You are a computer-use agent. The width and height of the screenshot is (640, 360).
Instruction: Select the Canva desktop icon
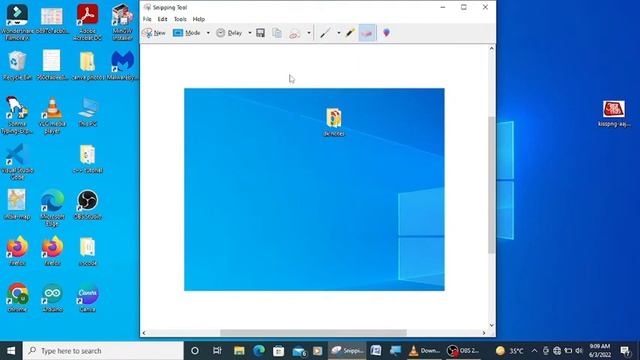click(x=87, y=298)
